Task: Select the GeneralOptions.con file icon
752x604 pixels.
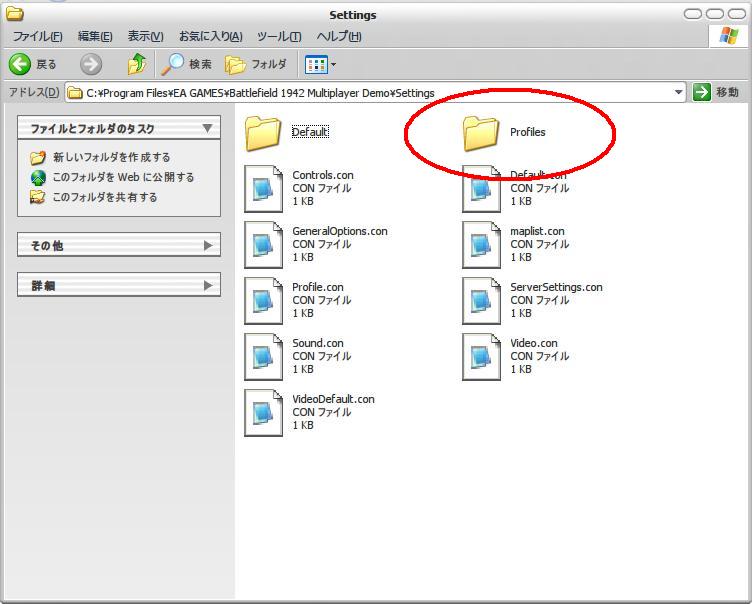Action: pos(263,245)
